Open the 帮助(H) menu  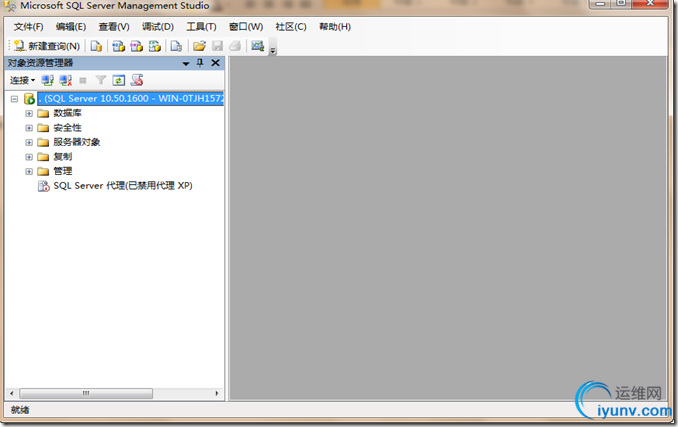(335, 27)
